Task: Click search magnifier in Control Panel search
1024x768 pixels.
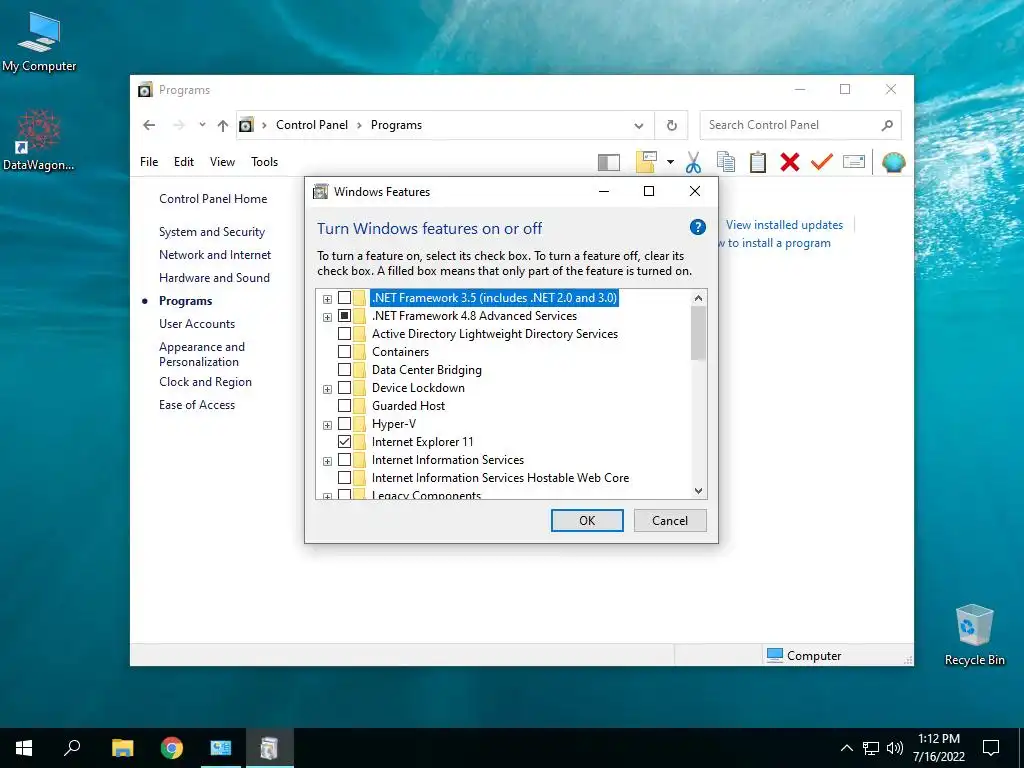Action: (x=886, y=125)
